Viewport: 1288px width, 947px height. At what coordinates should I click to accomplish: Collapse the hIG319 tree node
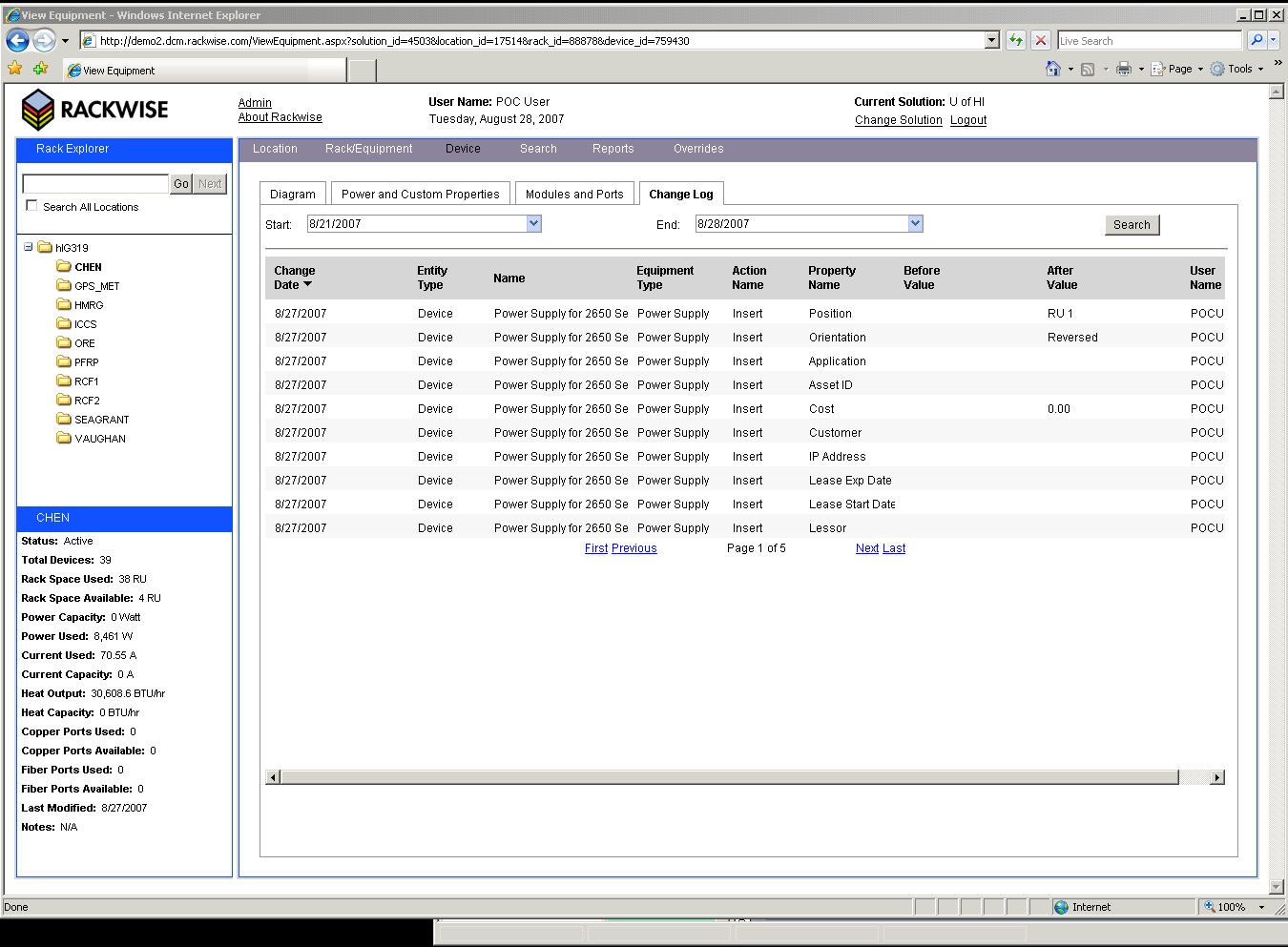(x=29, y=247)
